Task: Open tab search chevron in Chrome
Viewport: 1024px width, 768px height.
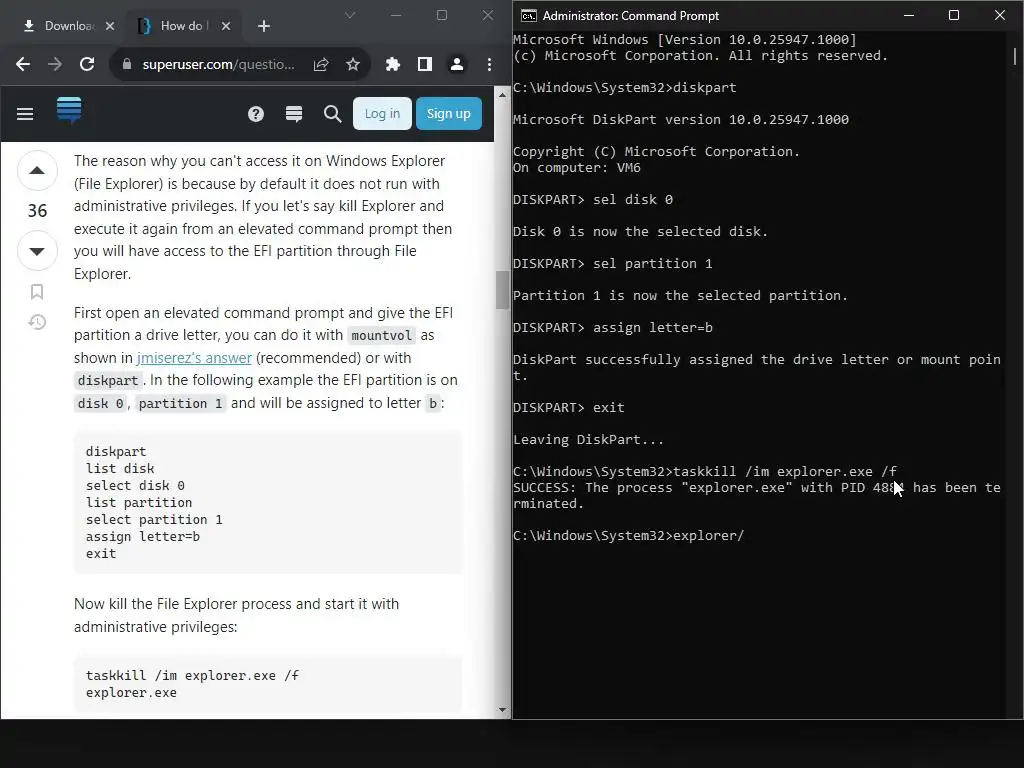Action: click(350, 15)
